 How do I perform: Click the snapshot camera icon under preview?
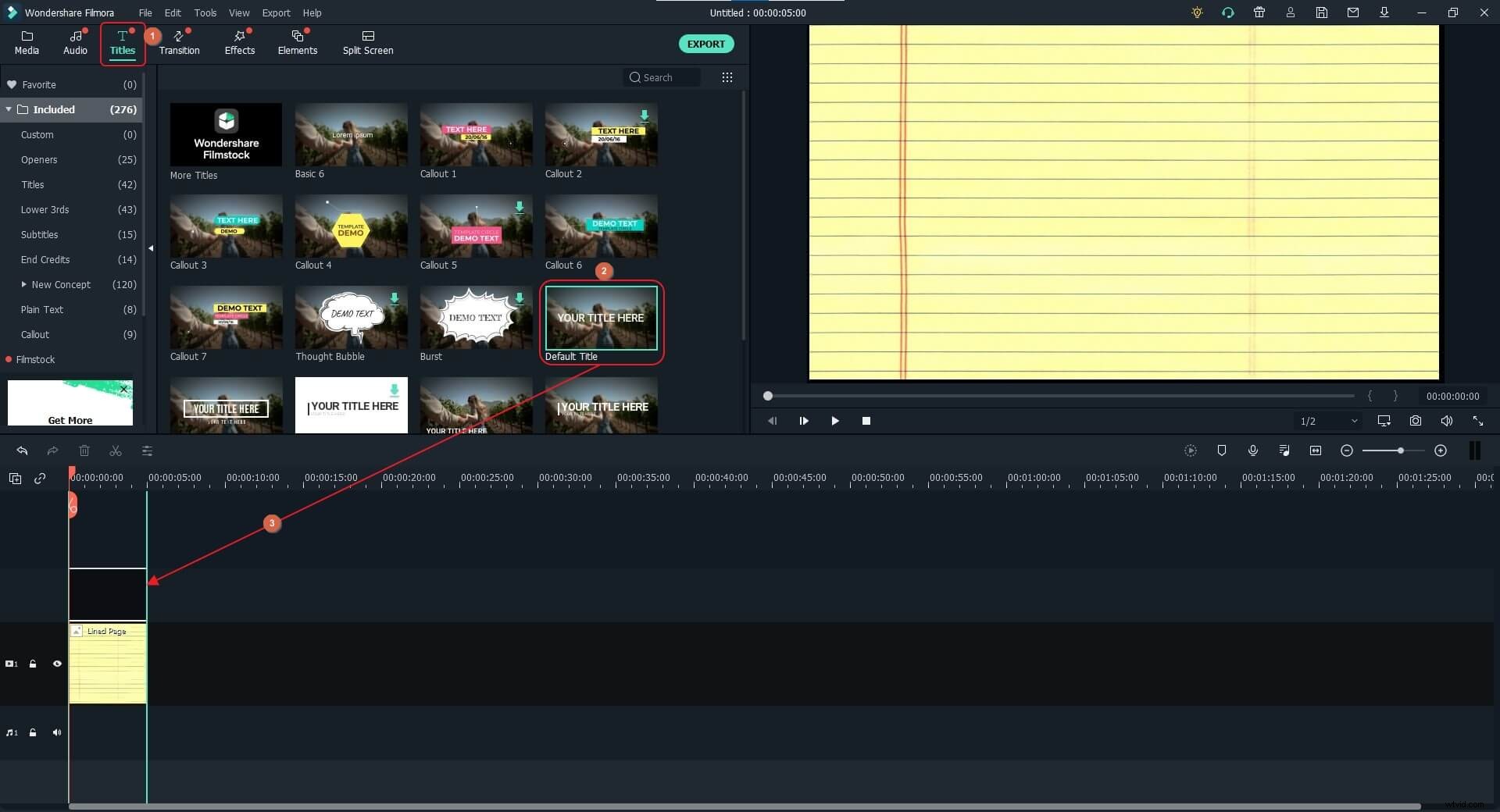(x=1415, y=421)
